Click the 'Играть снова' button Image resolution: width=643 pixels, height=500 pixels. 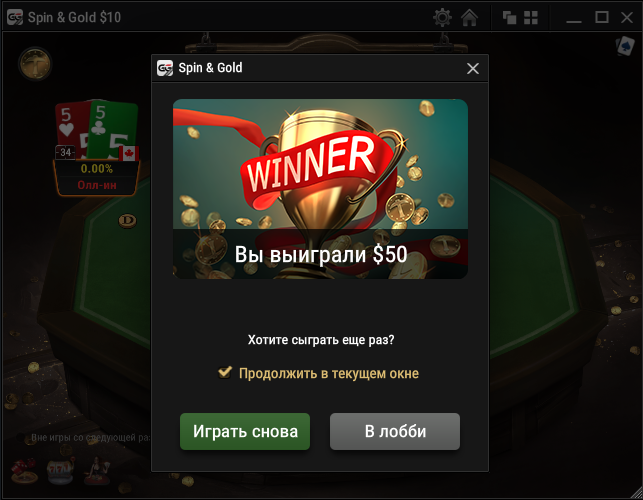pos(245,432)
